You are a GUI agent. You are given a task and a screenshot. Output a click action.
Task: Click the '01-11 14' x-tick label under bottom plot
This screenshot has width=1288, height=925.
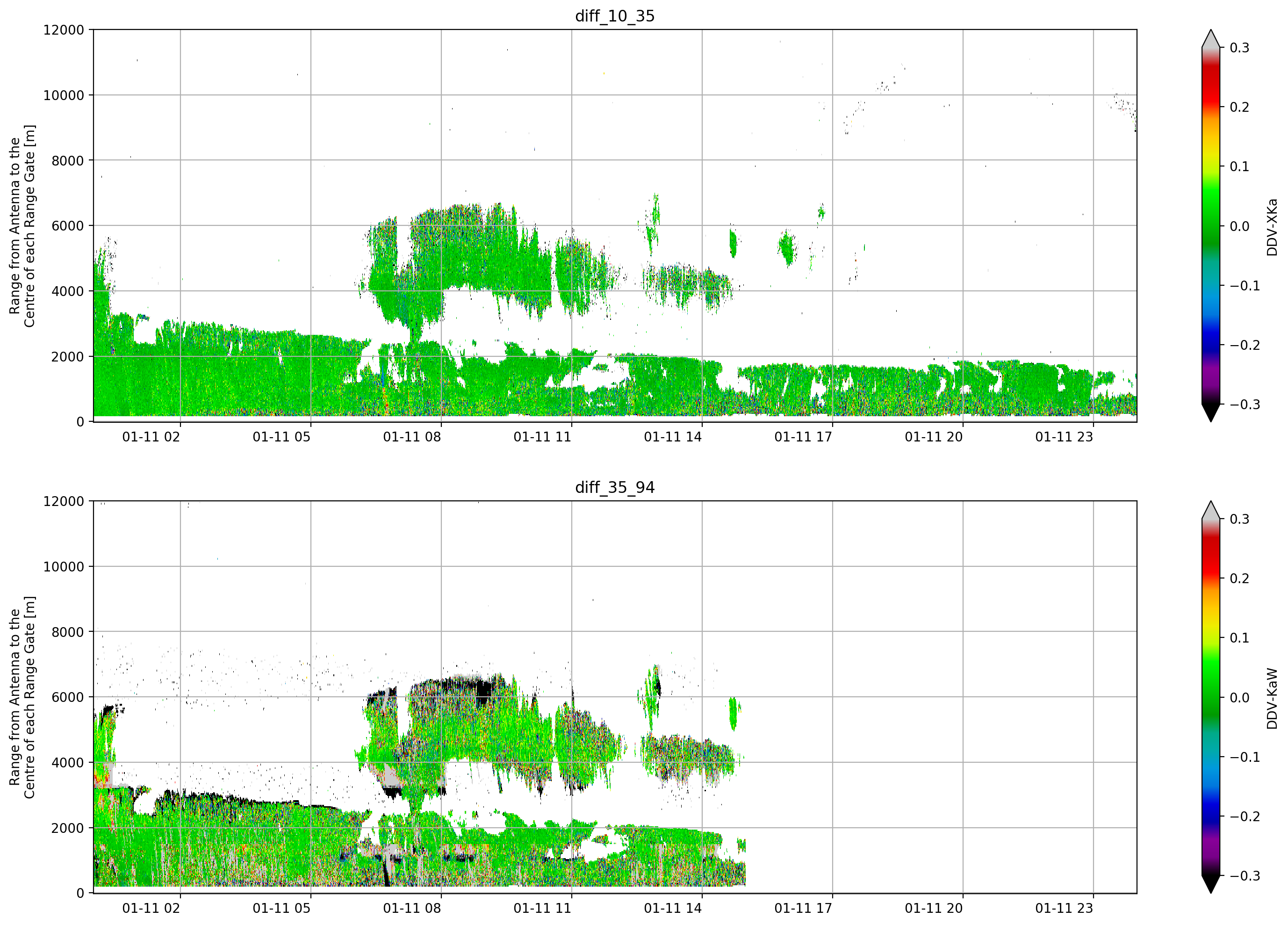tap(673, 909)
